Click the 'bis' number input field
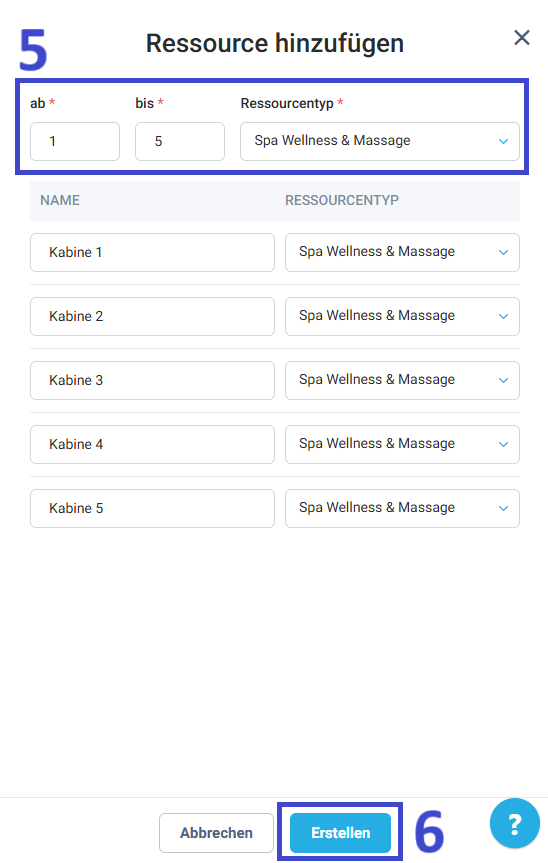Viewport: 548px width, 863px height. tap(180, 141)
